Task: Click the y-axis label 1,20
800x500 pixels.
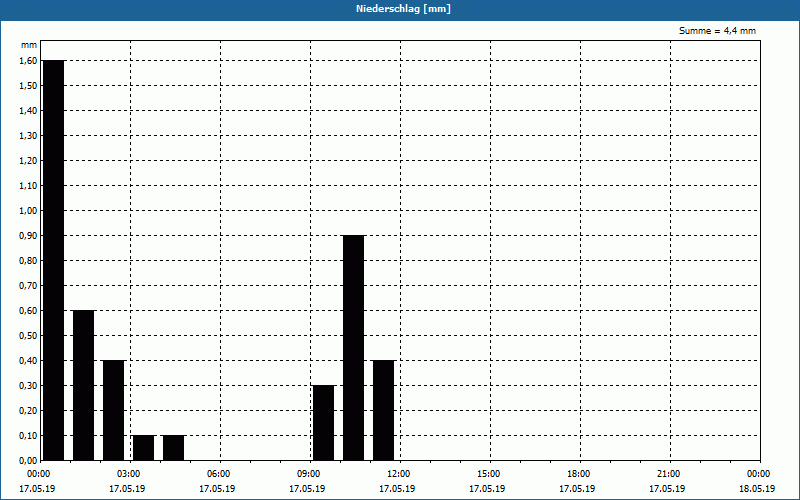Action: click(x=29, y=160)
